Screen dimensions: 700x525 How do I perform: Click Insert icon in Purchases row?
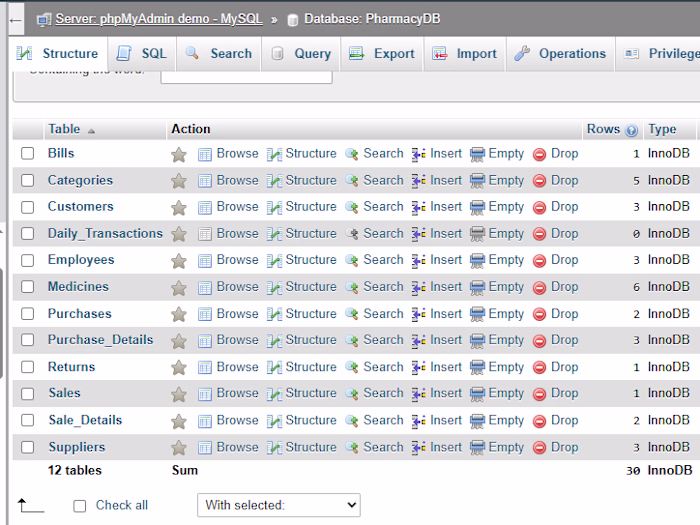[x=418, y=315]
